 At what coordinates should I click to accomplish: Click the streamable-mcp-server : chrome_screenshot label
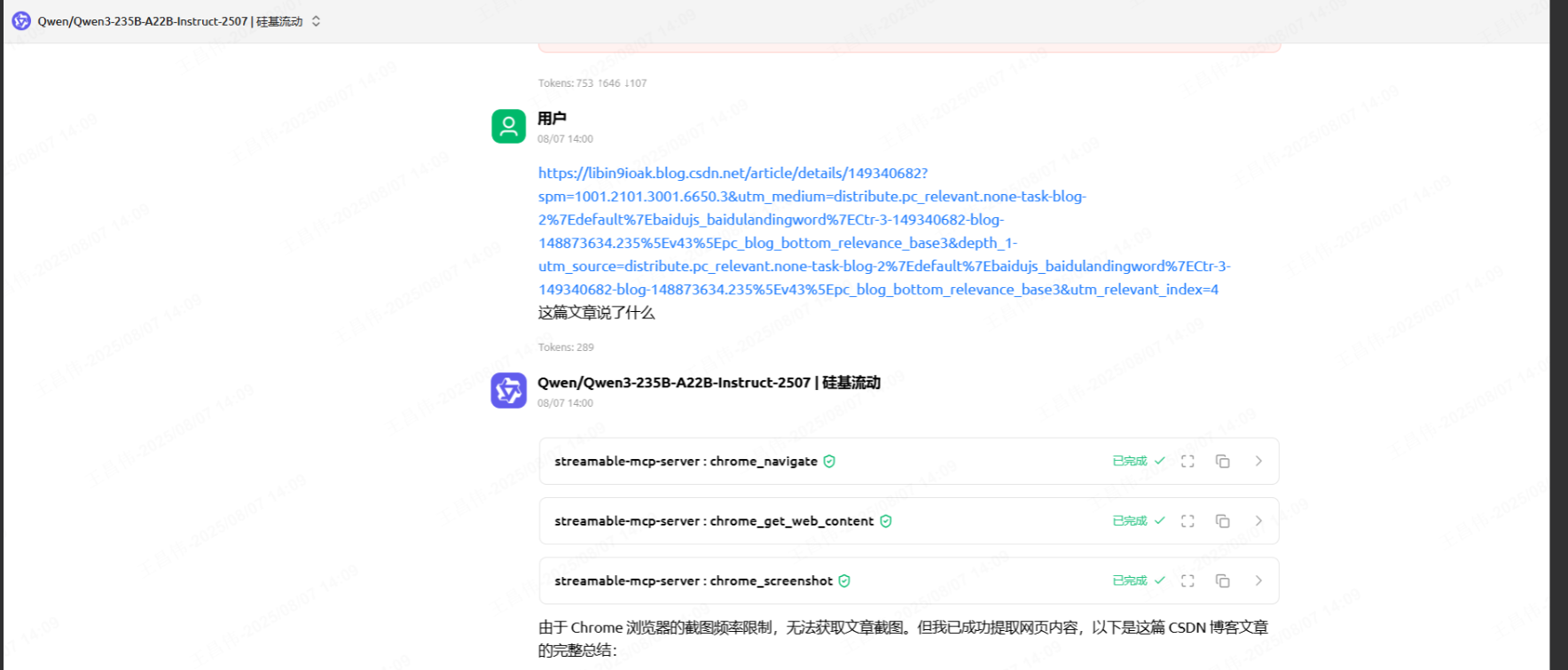point(694,581)
